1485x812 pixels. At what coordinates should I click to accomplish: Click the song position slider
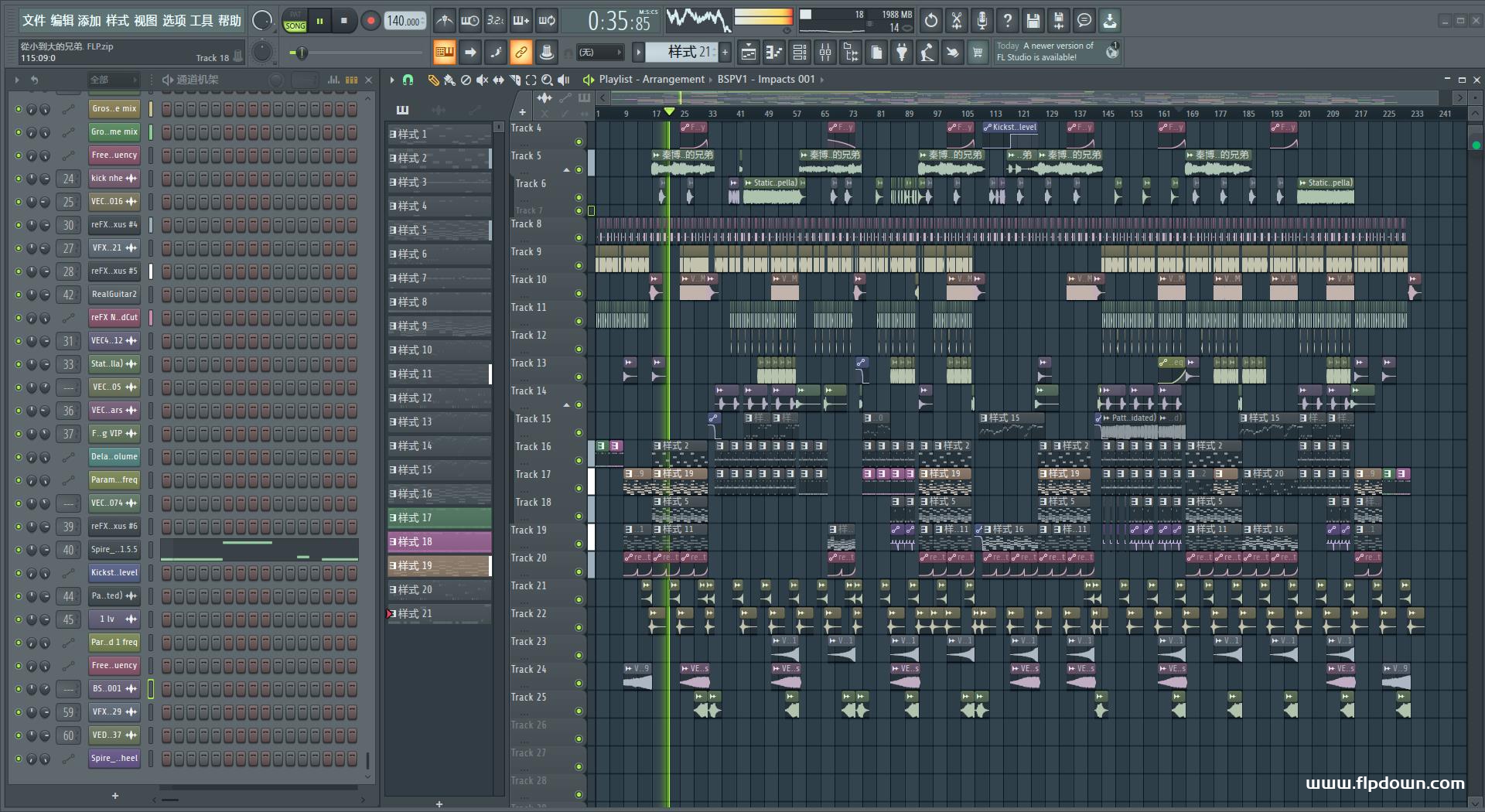coord(357,53)
